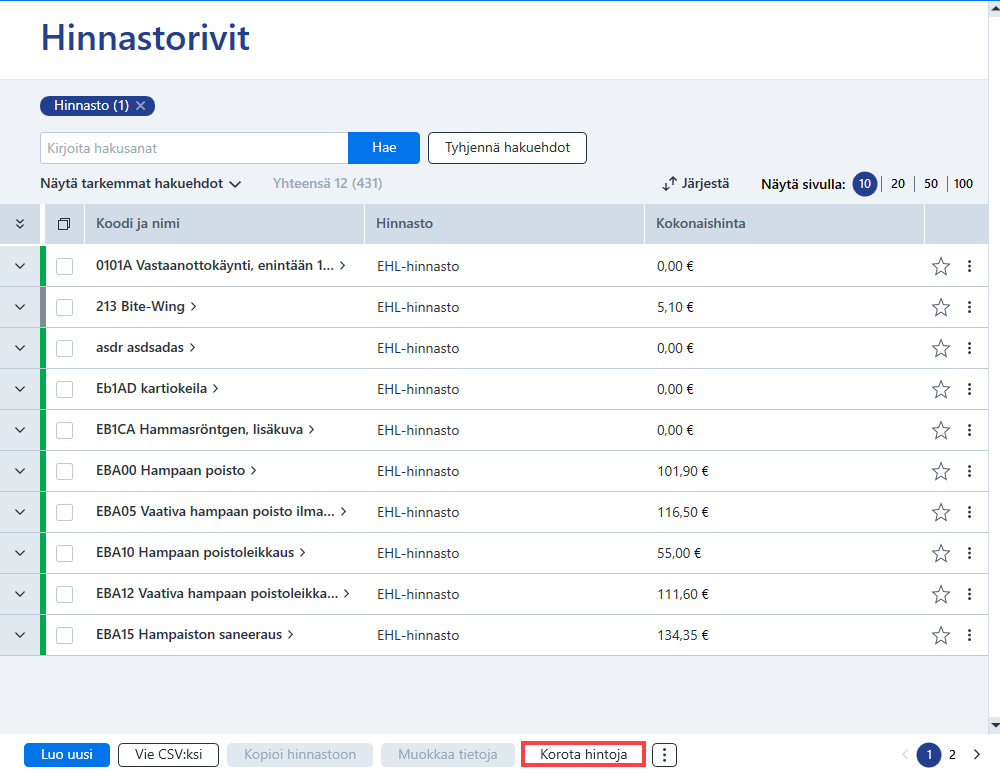Switch to page 2
The image size is (1000, 773).
[952, 755]
